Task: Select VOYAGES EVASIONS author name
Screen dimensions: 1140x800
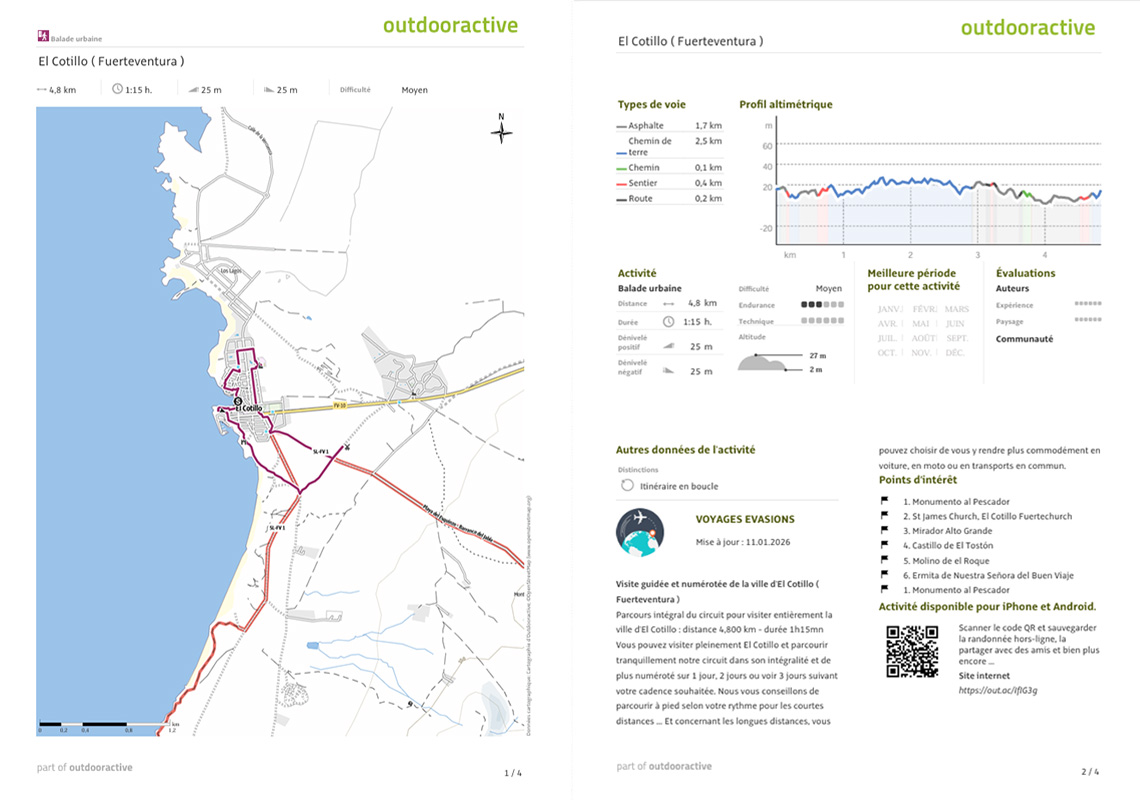Action: 745,519
